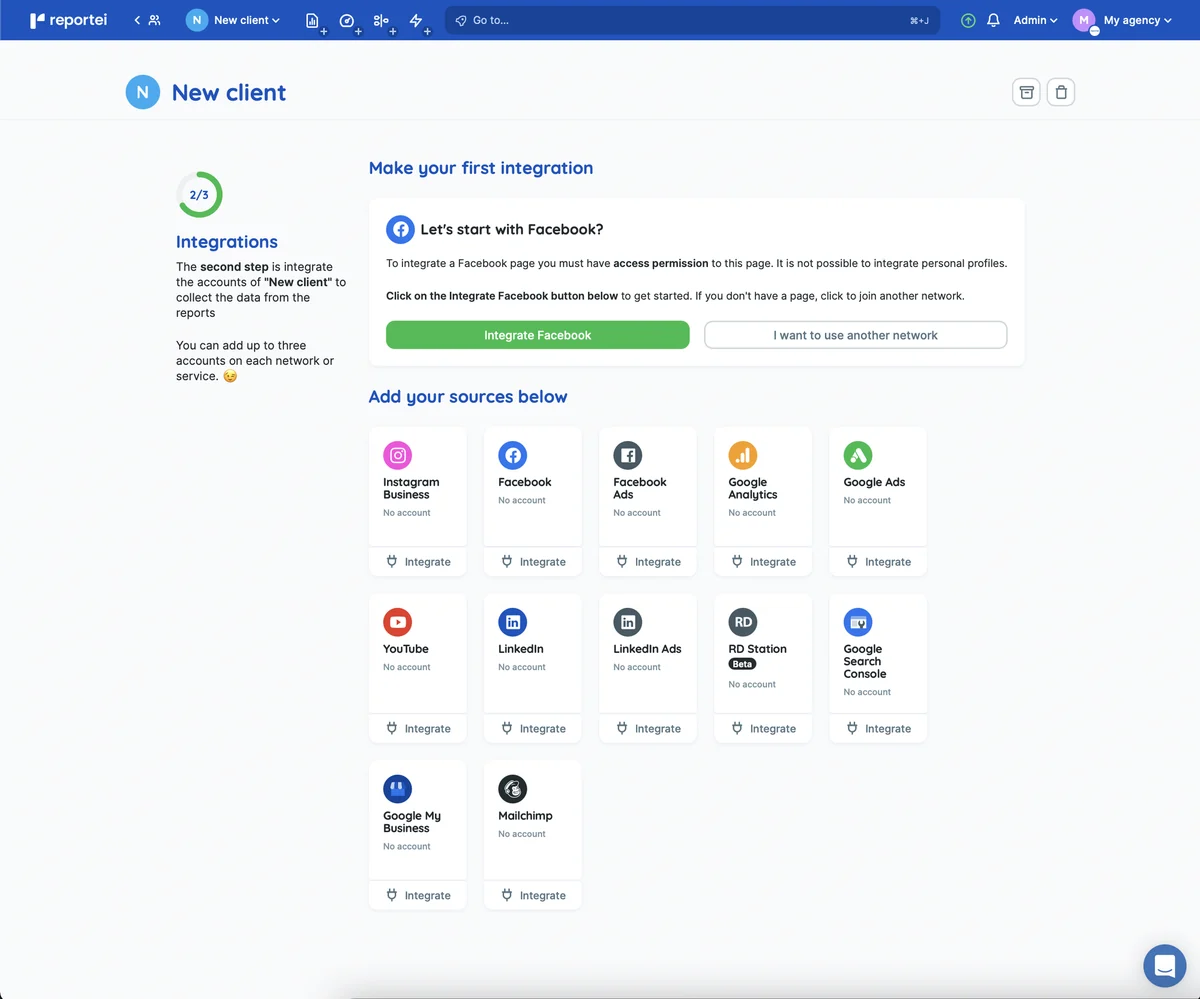The width and height of the screenshot is (1200, 999).
Task: Integrate LinkedIn account
Action: (533, 729)
